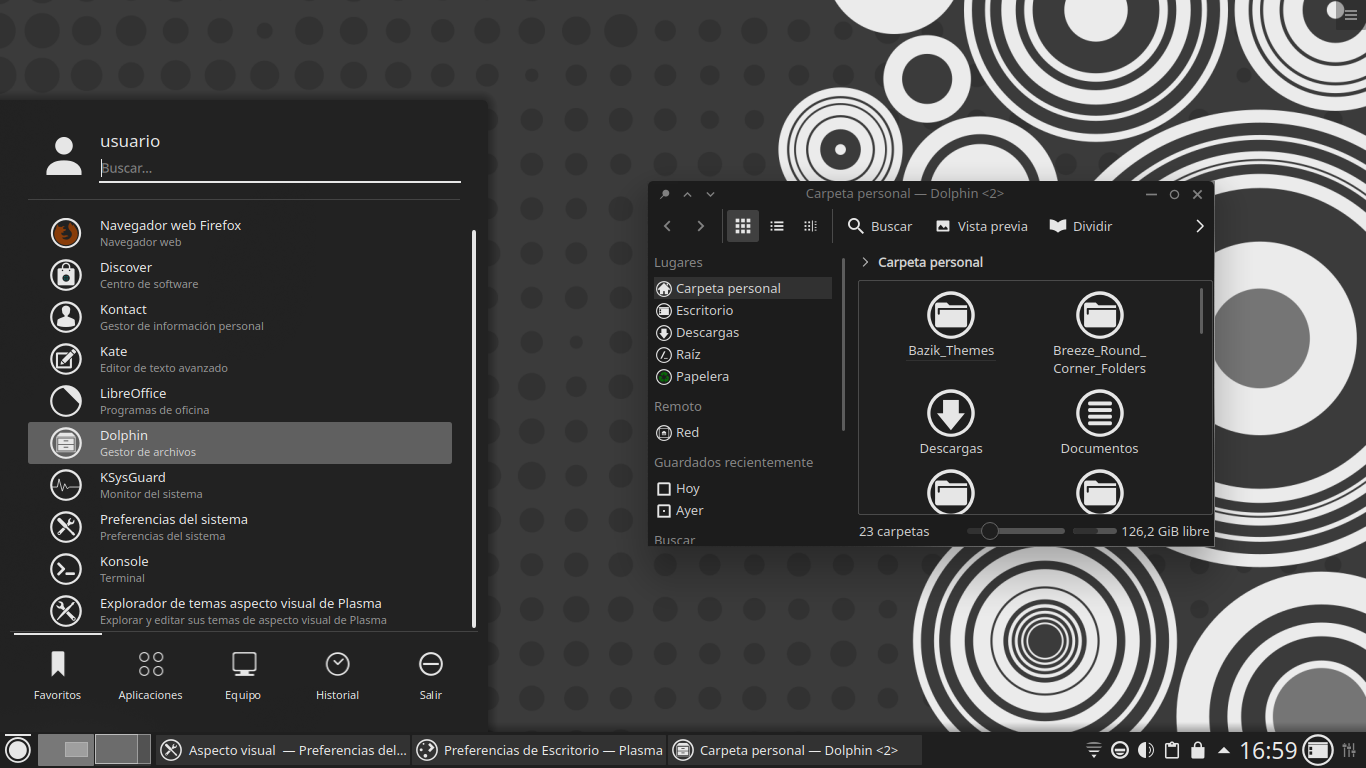Image resolution: width=1366 pixels, height=768 pixels.
Task: Click the Dolphin icon size zoom slider
Action: (x=1016, y=531)
